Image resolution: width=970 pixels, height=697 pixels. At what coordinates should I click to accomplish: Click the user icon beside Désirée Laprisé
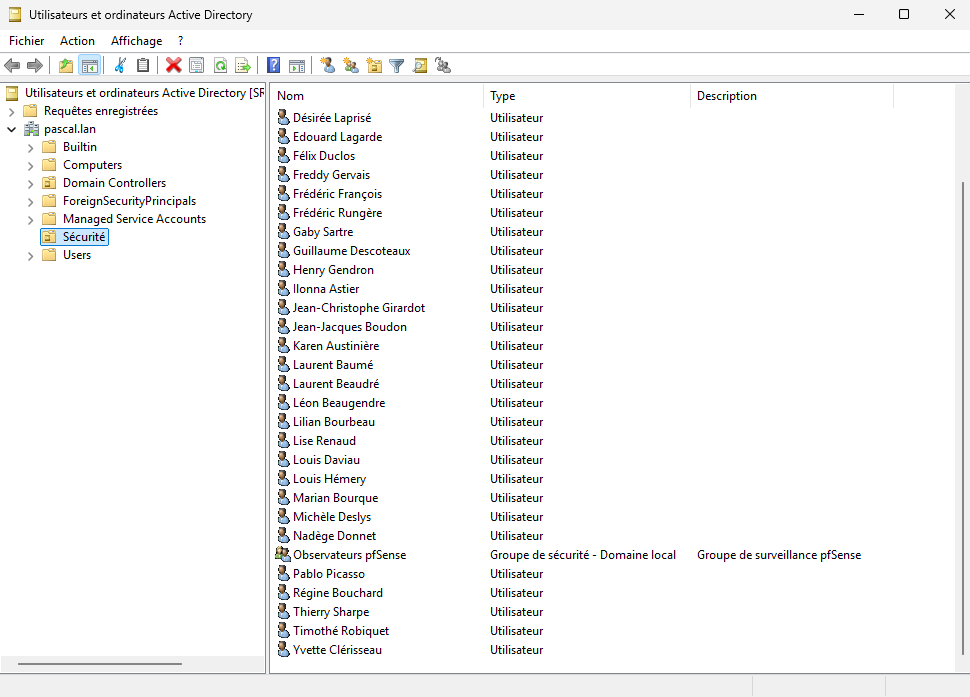283,117
